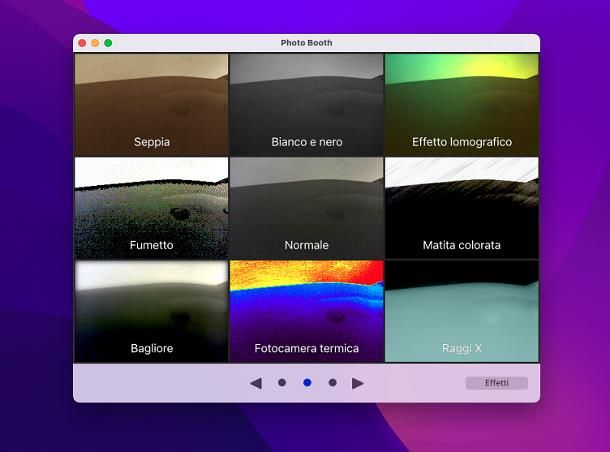Pick the Fumetto effect preview

pyautogui.click(x=151, y=208)
